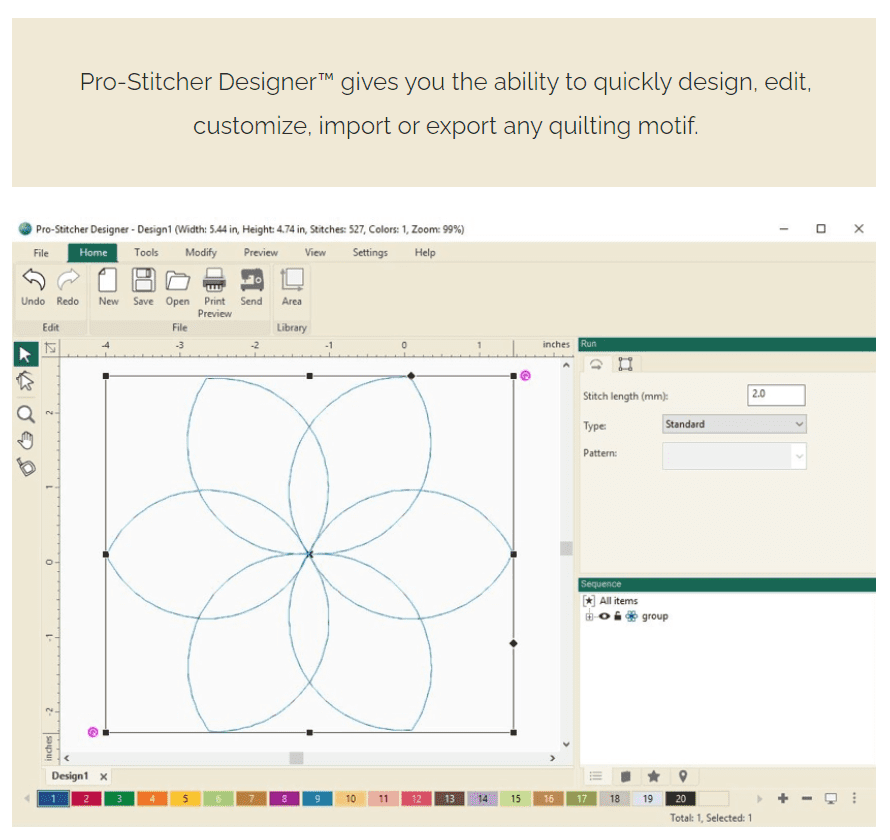Open the Preview tab

tap(261, 253)
